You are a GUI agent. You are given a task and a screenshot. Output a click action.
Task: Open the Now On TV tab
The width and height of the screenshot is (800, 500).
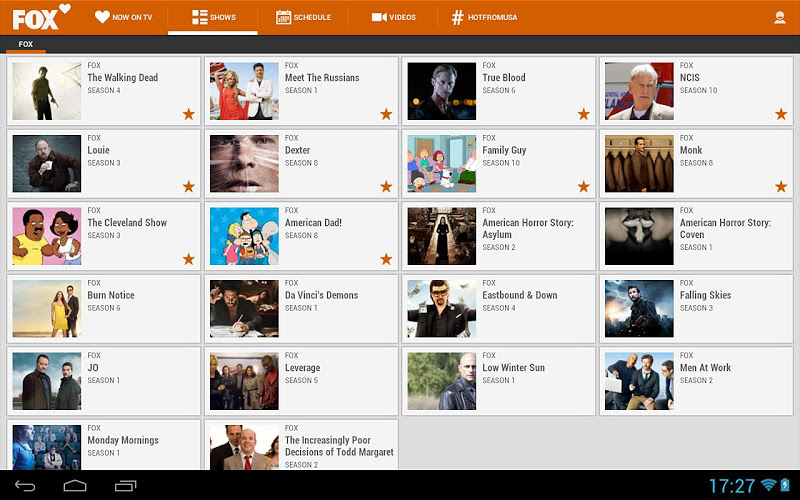click(123, 17)
